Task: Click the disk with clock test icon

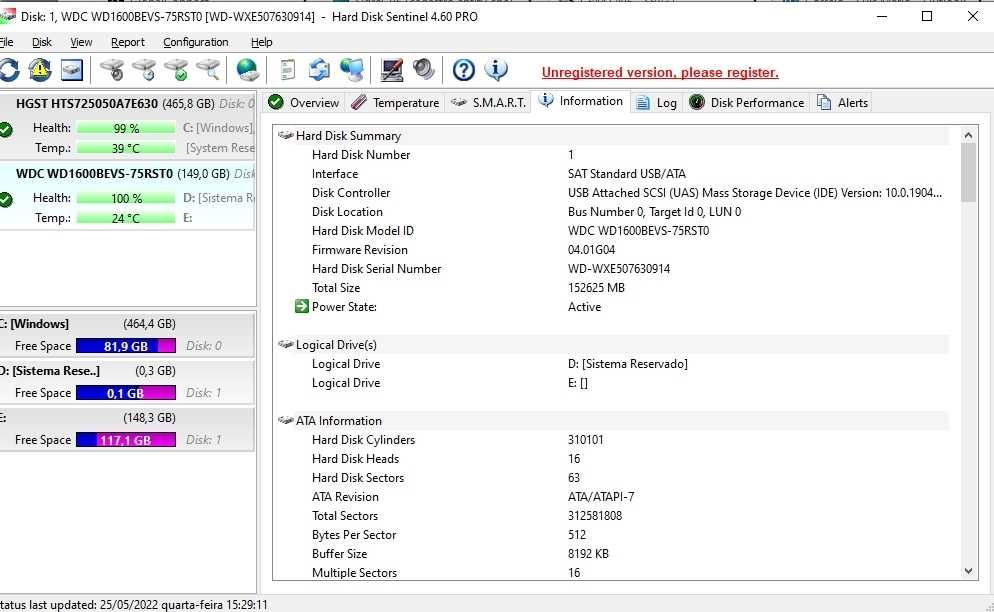Action: tap(145, 70)
